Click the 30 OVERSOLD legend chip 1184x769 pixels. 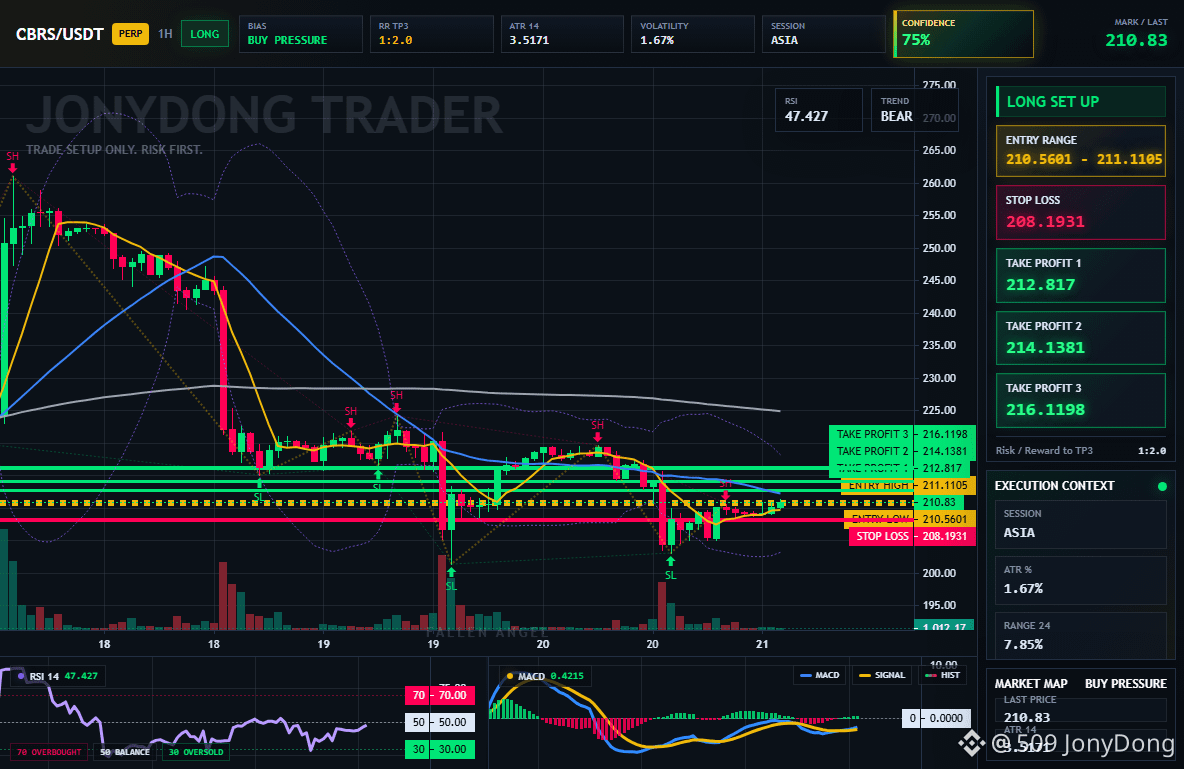196,752
